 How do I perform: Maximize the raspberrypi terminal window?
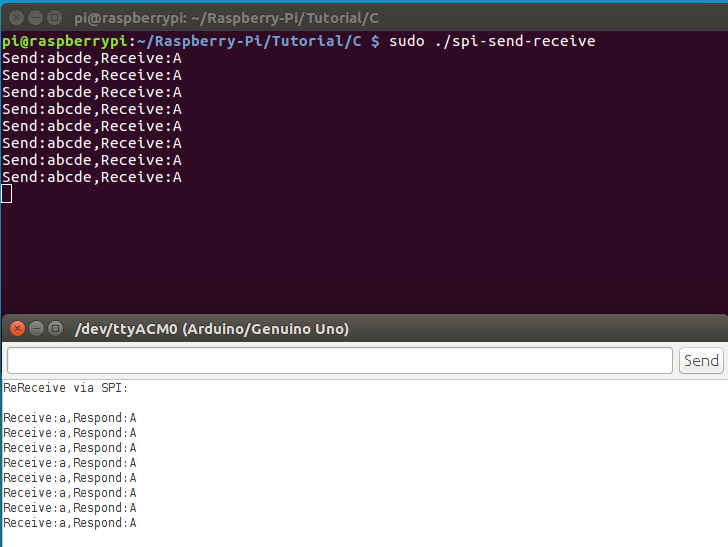pyautogui.click(x=52, y=17)
